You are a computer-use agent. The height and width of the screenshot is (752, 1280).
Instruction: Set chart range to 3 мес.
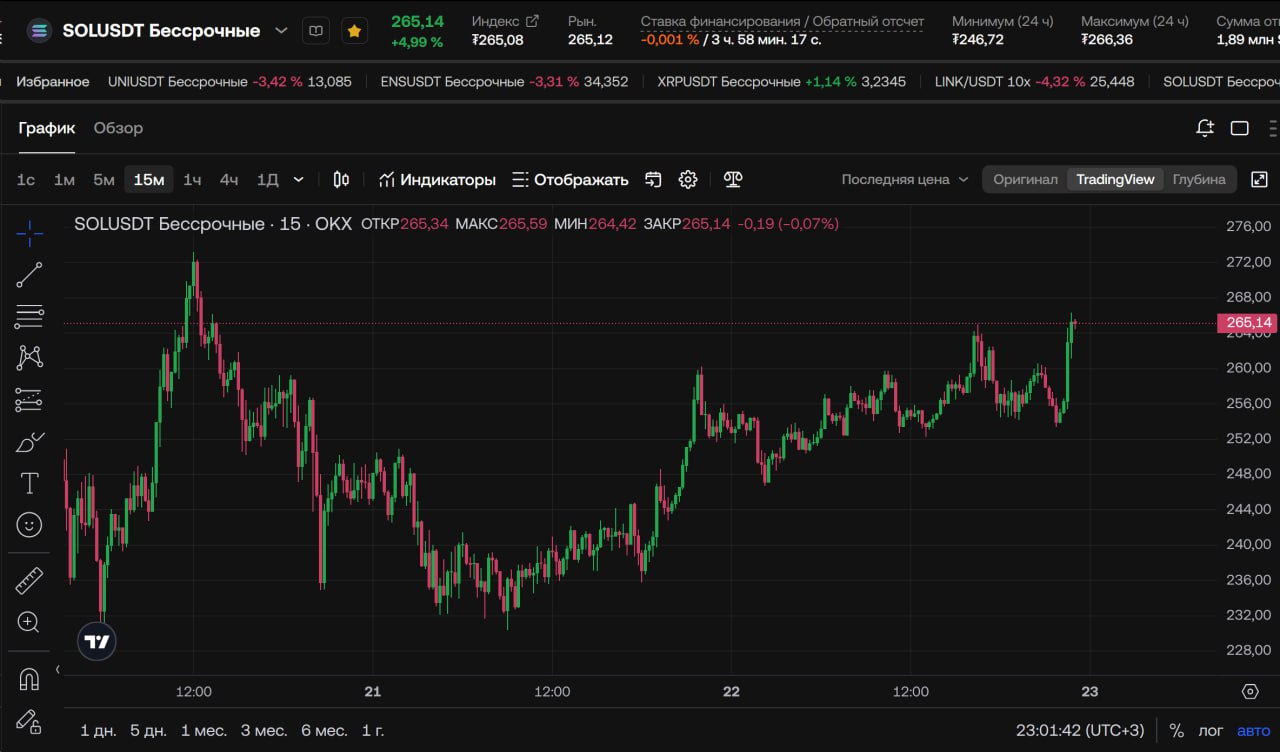[264, 731]
